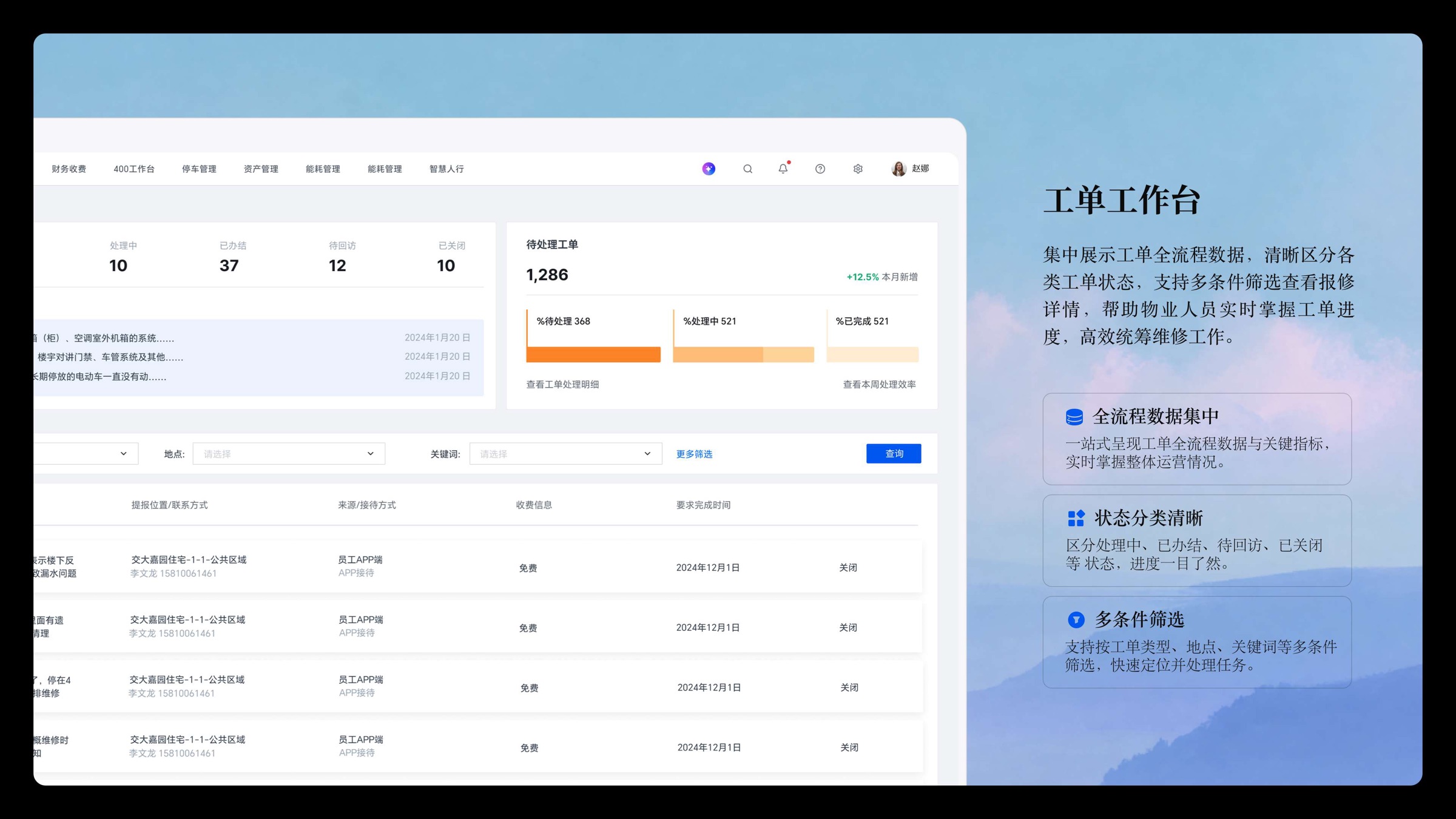Image resolution: width=1456 pixels, height=819 pixels.
Task: Open the first 能耗管理 menu item
Action: click(x=323, y=169)
